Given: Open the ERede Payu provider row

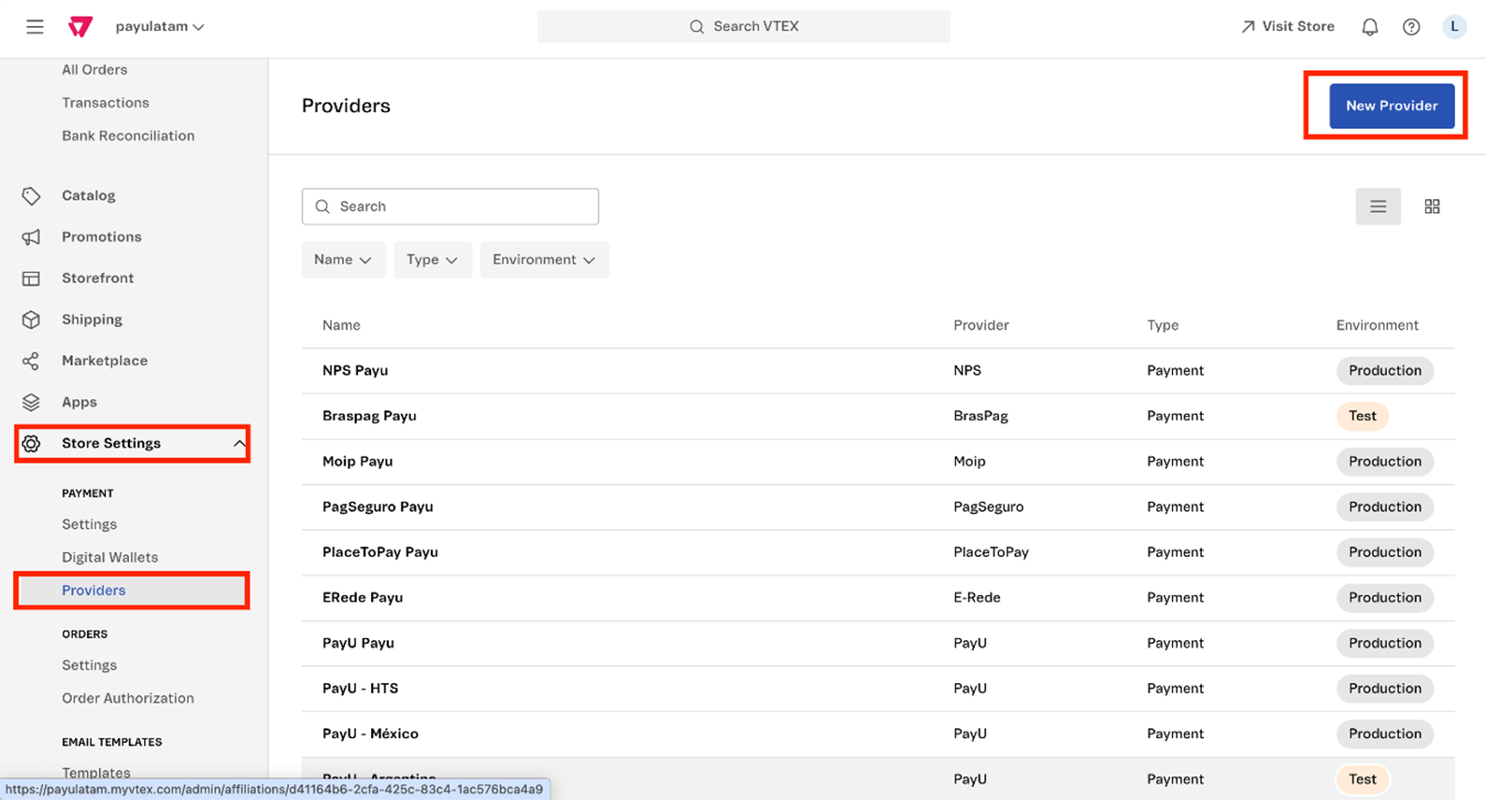Looking at the screenshot, I should (x=878, y=598).
